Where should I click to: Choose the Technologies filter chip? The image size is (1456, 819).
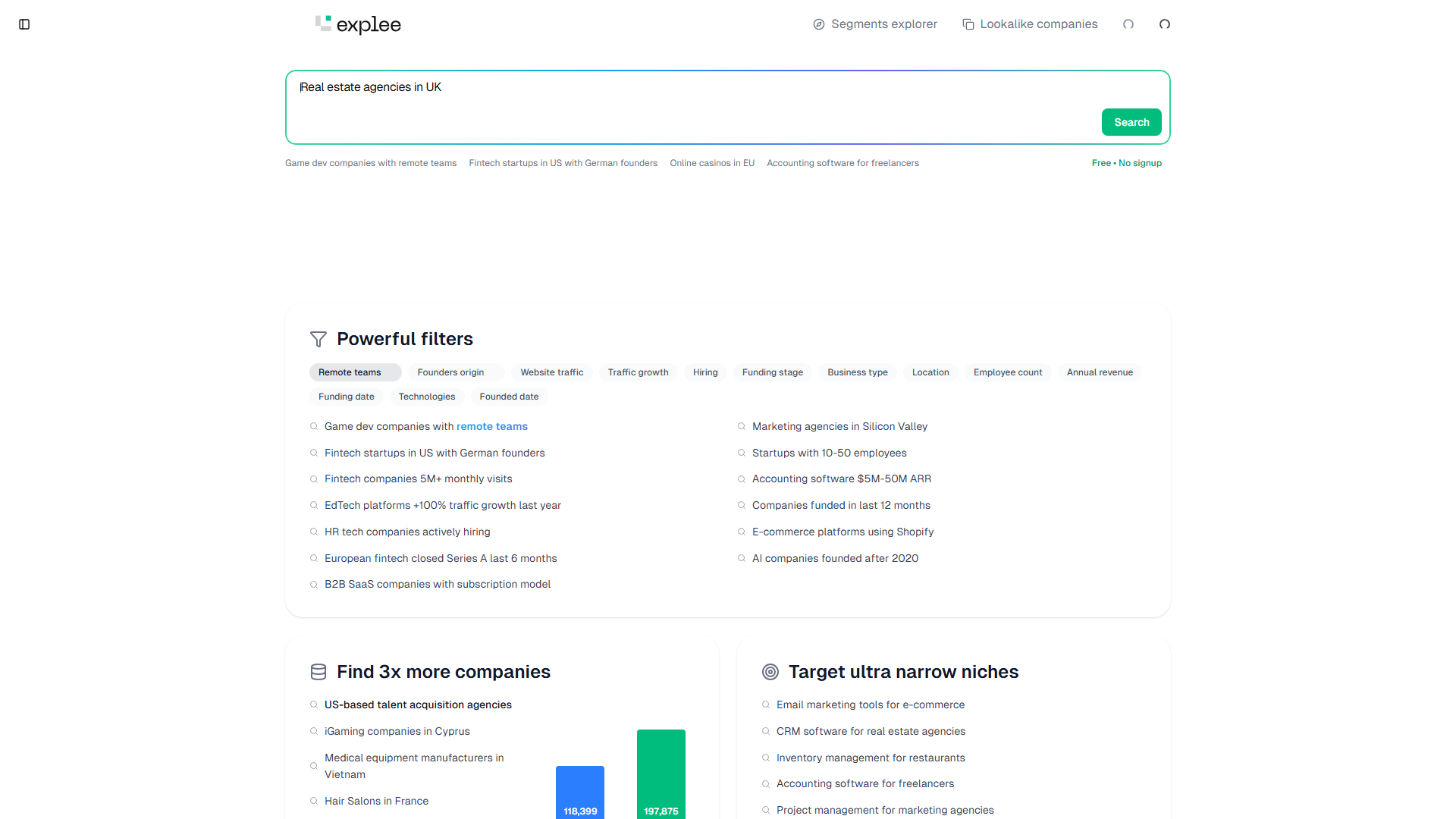427,397
